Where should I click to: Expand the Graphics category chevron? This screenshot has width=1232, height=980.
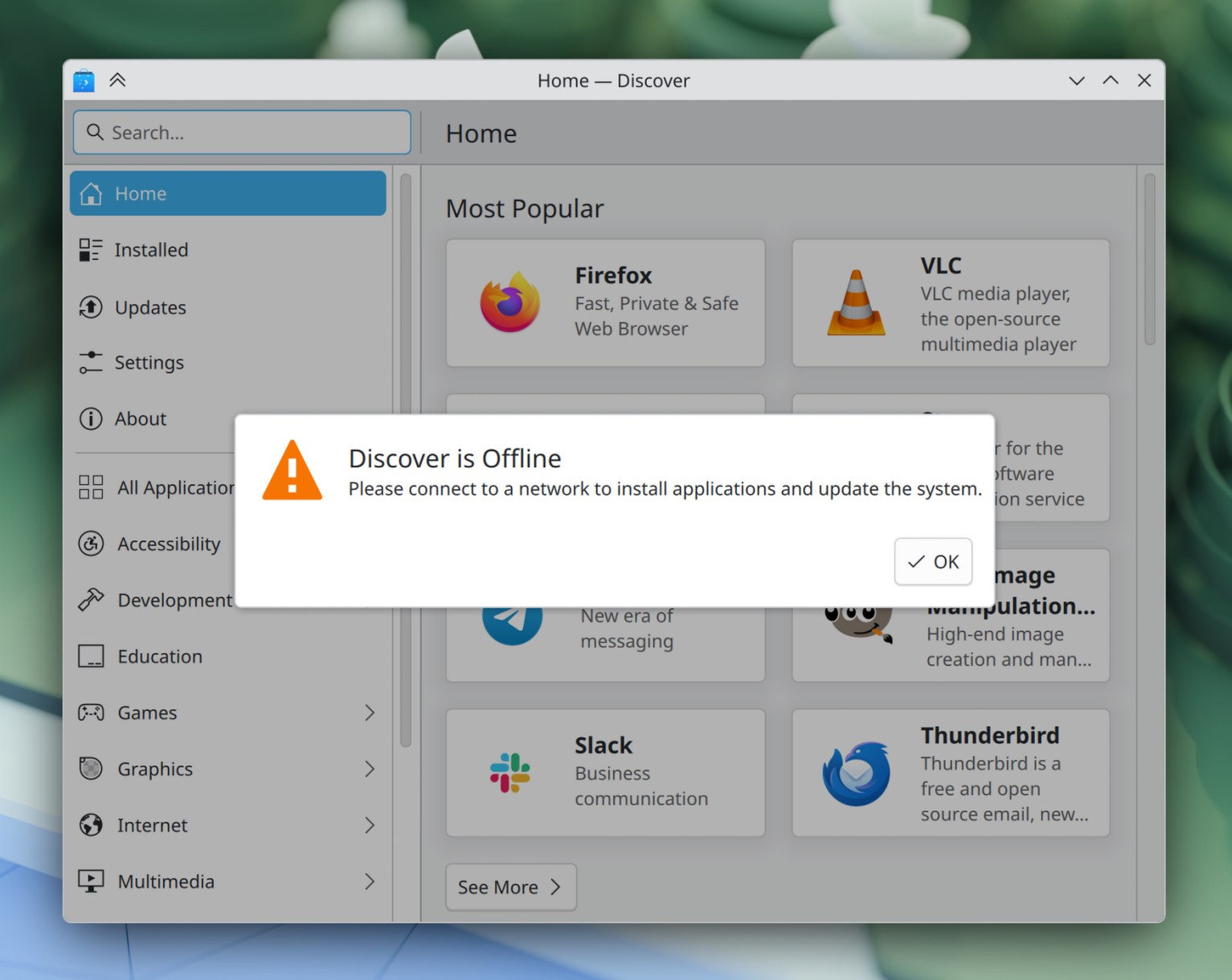pyautogui.click(x=370, y=769)
